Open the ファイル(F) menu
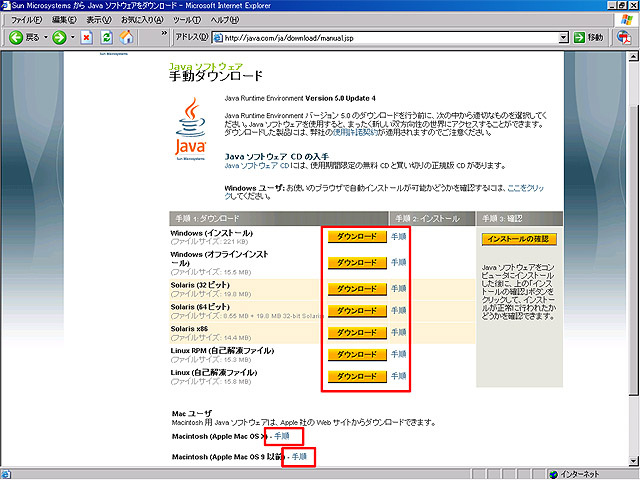The height and width of the screenshot is (480, 640). [27, 20]
